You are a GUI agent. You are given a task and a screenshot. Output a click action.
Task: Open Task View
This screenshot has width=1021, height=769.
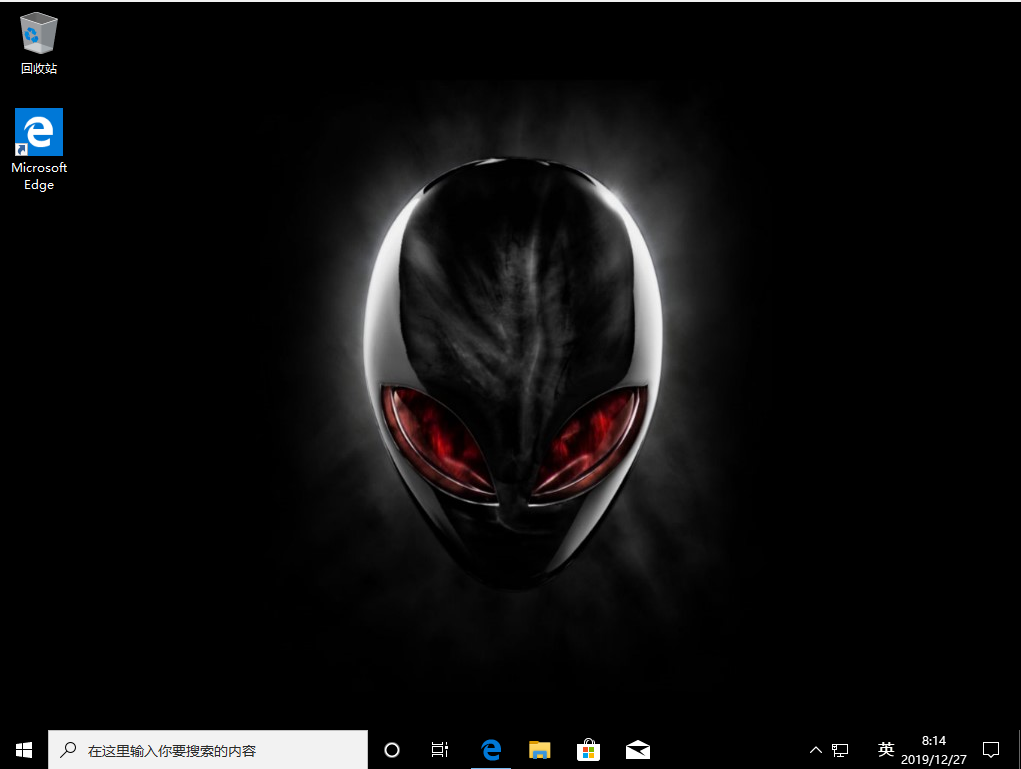pos(439,750)
